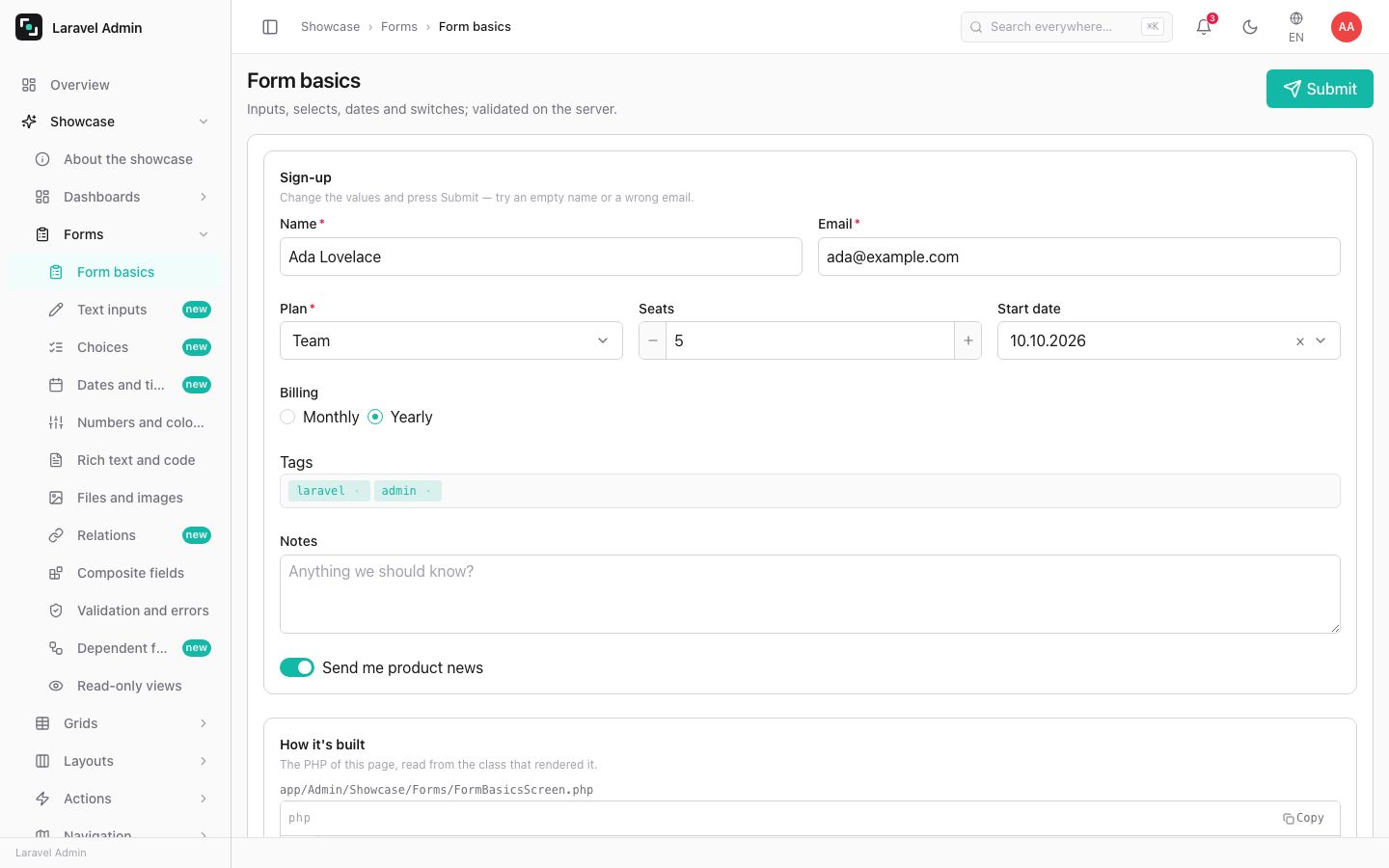
Task: Go to Text inputs page
Action: click(x=116, y=310)
